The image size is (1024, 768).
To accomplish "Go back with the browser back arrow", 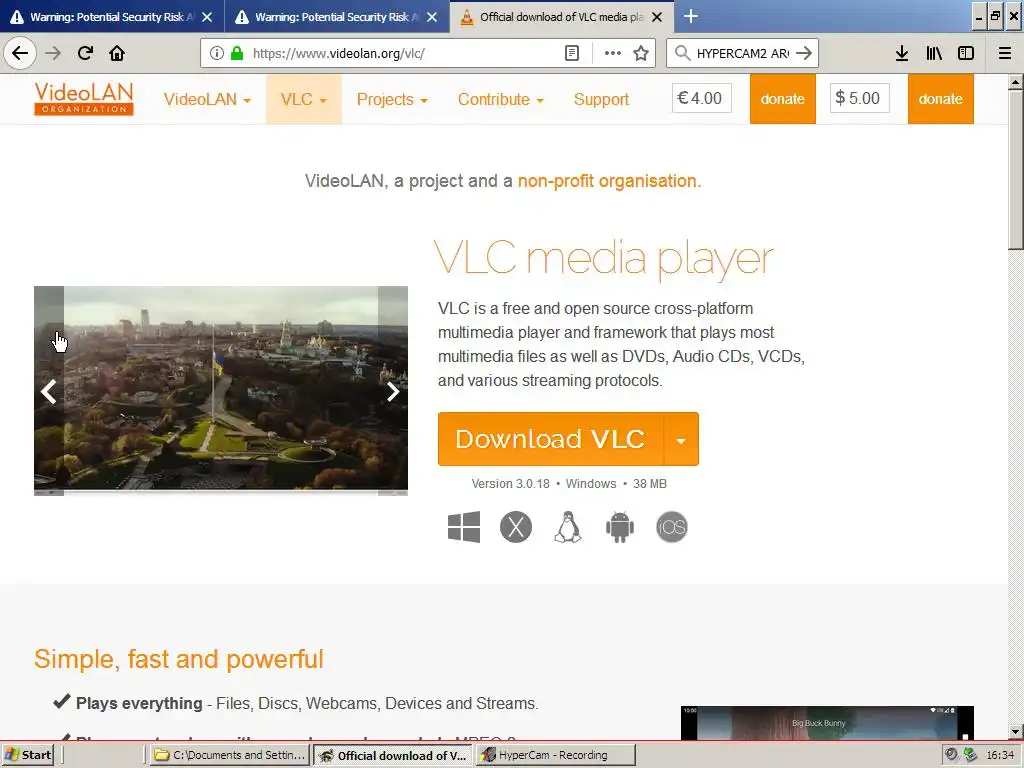I will tap(20, 53).
